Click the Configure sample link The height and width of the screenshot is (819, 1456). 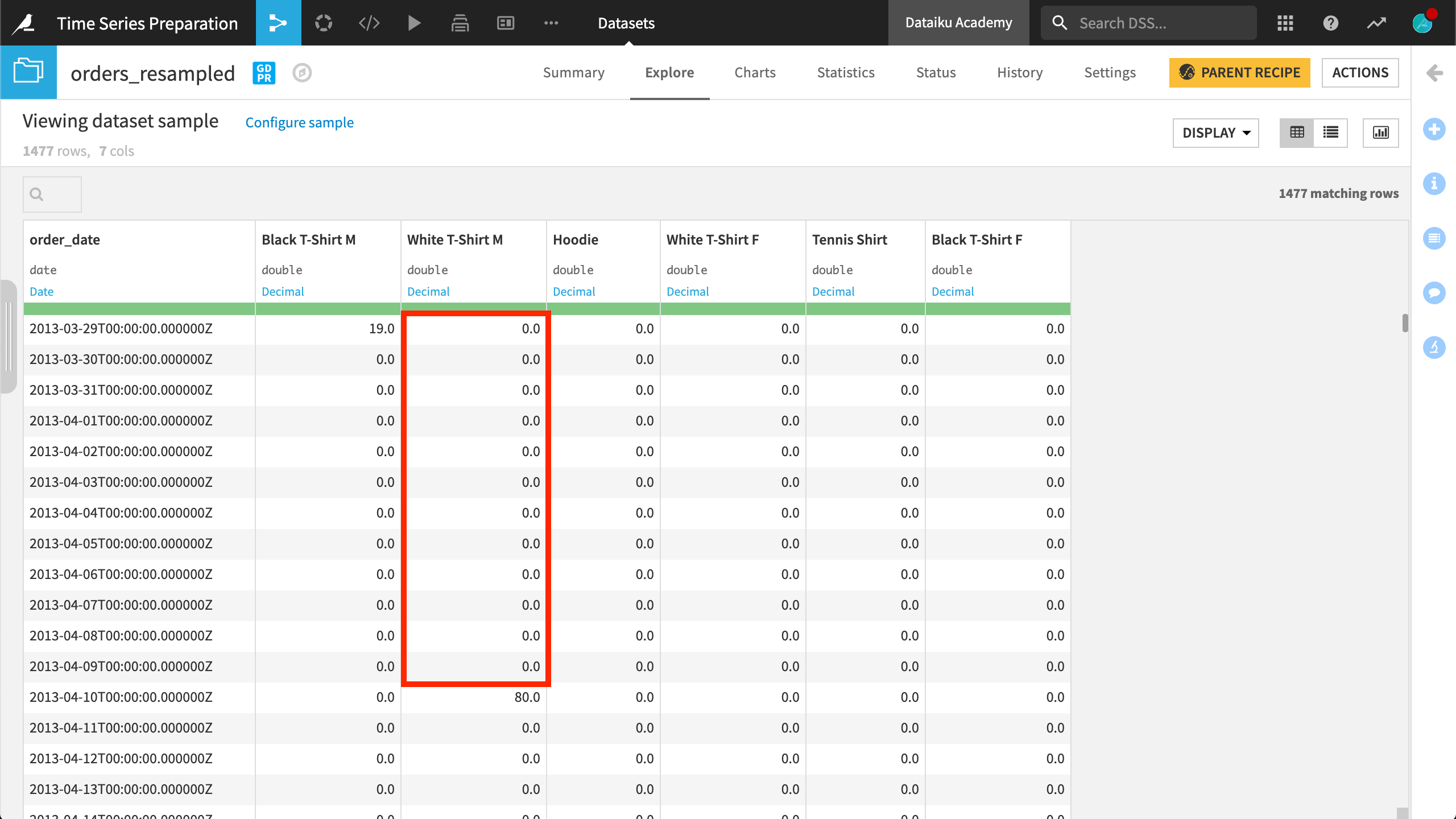(x=299, y=122)
